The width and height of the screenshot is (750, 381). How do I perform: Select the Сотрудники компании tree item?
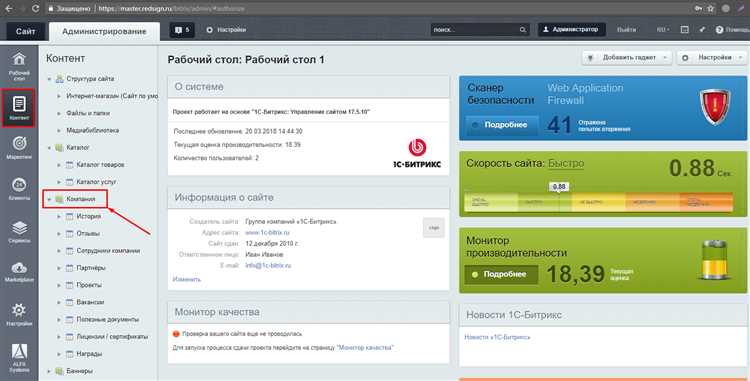tap(108, 251)
